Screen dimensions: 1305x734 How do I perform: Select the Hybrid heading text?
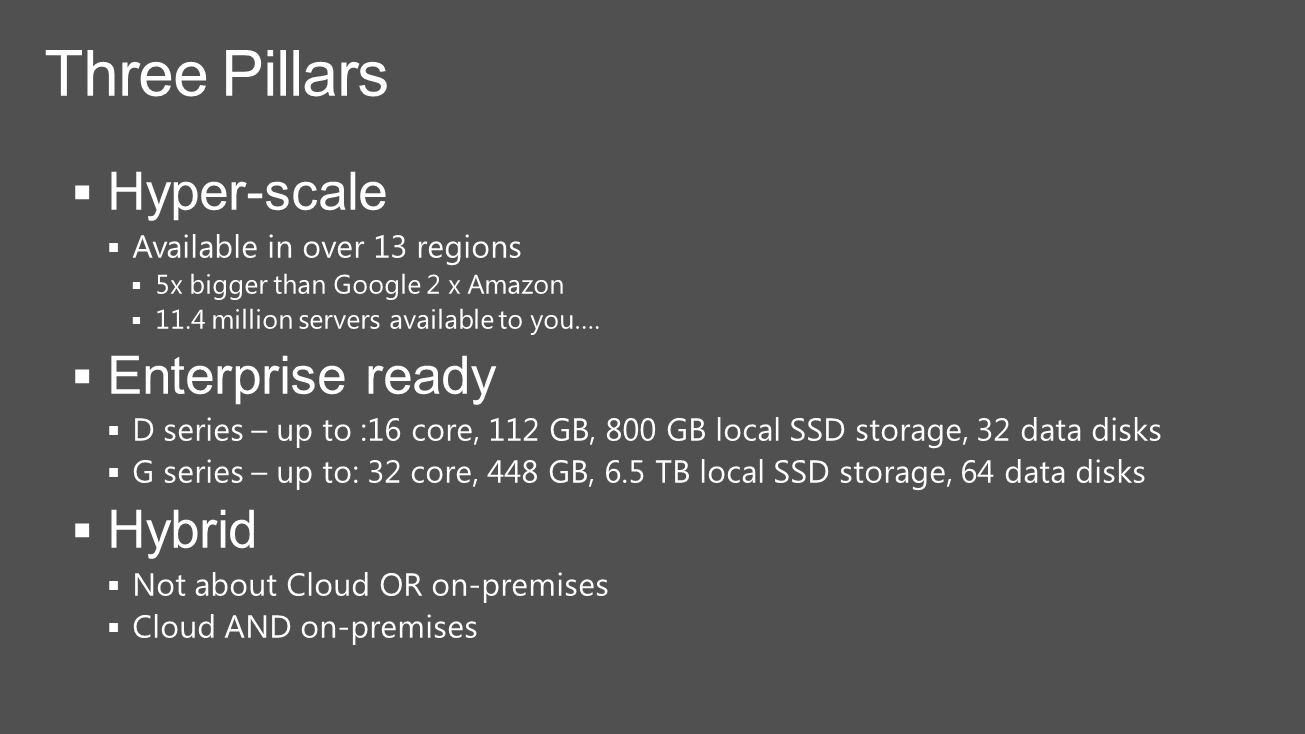tap(182, 529)
